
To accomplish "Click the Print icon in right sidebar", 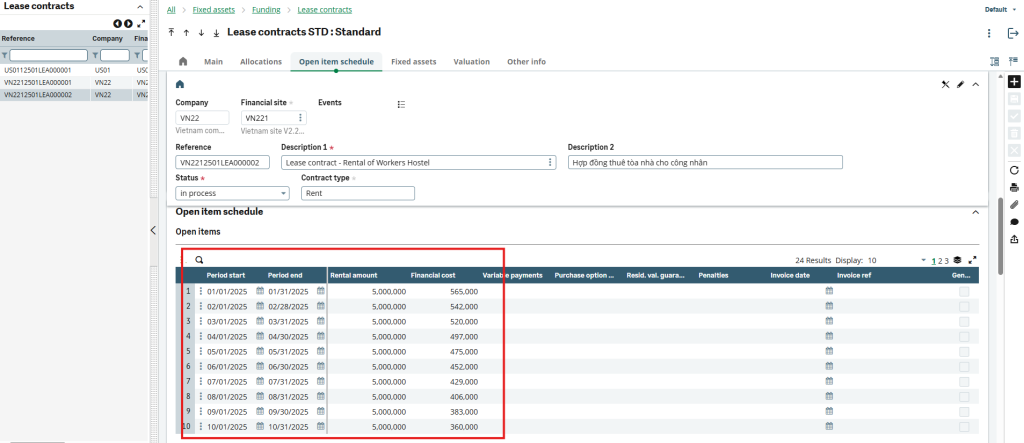I will click(1015, 187).
